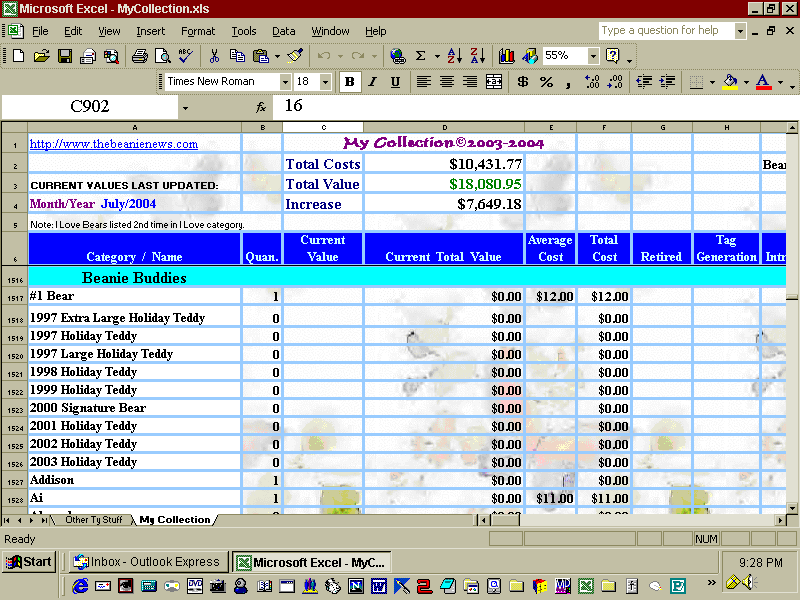Switch to the Other Ty Stuff sheet tab

pyautogui.click(x=94, y=520)
